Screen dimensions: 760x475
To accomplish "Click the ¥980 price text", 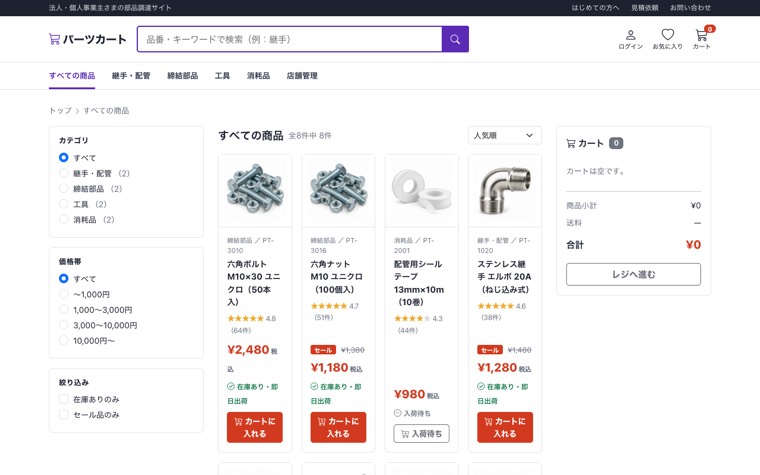I will click(410, 395).
